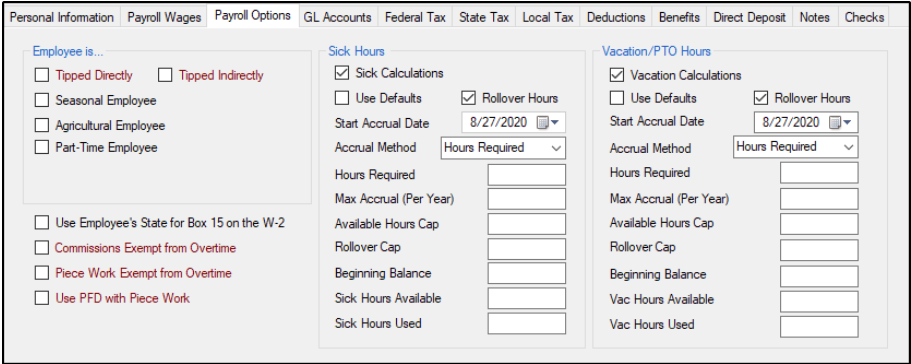The width and height of the screenshot is (911, 364).
Task: Open the Local Tax tab
Action: (548, 17)
